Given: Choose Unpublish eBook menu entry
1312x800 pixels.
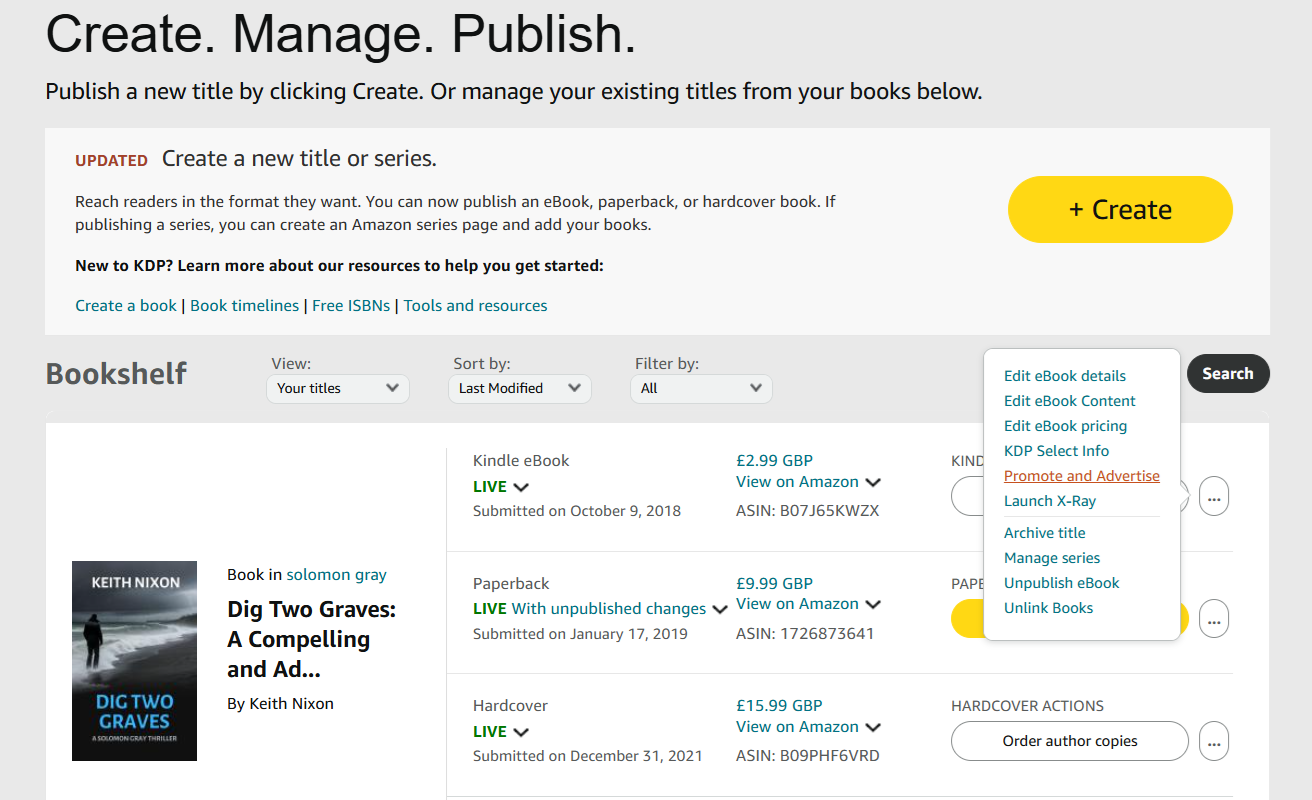Looking at the screenshot, I should coord(1061,583).
